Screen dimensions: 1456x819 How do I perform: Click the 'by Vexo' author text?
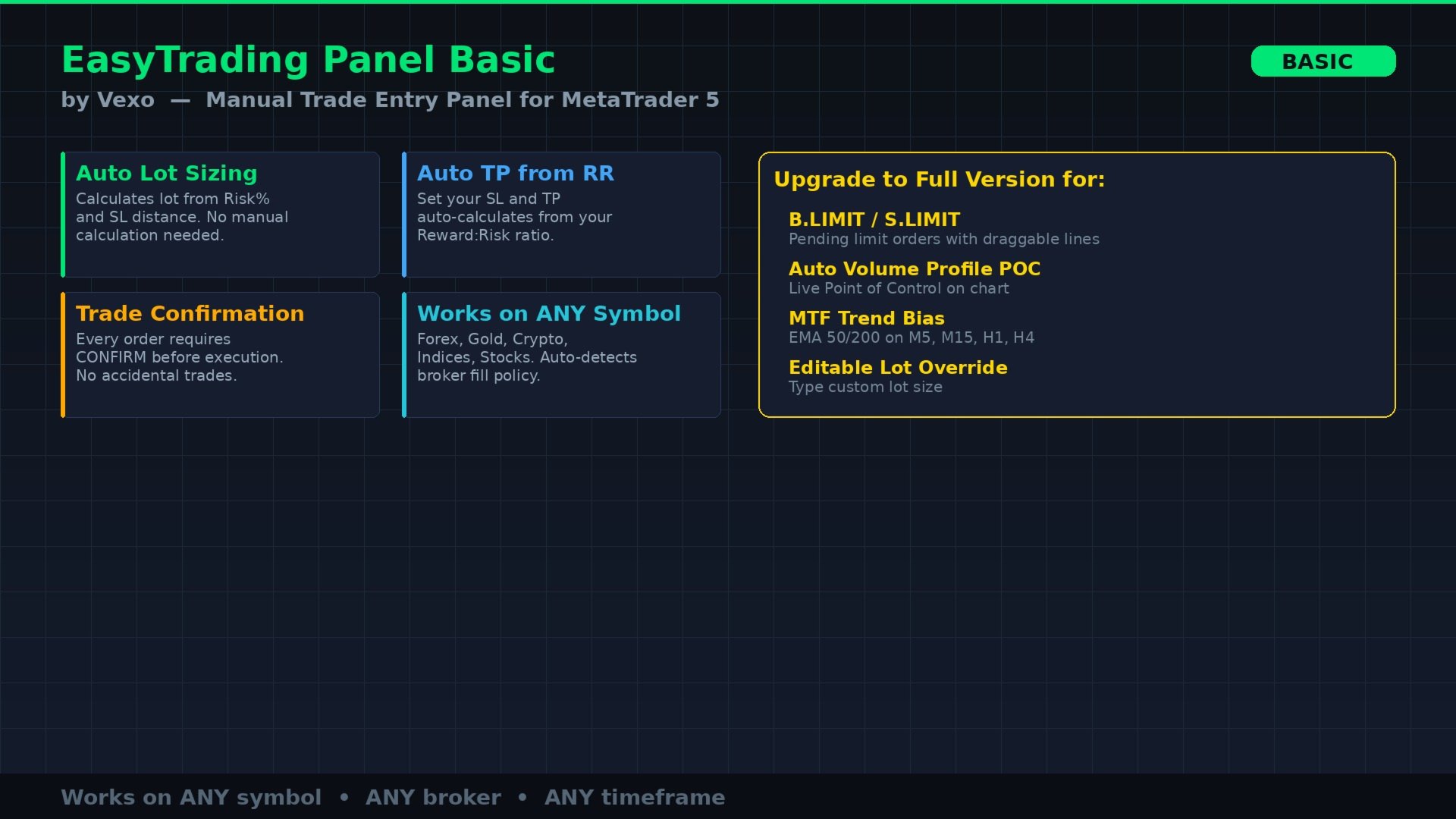point(108,100)
